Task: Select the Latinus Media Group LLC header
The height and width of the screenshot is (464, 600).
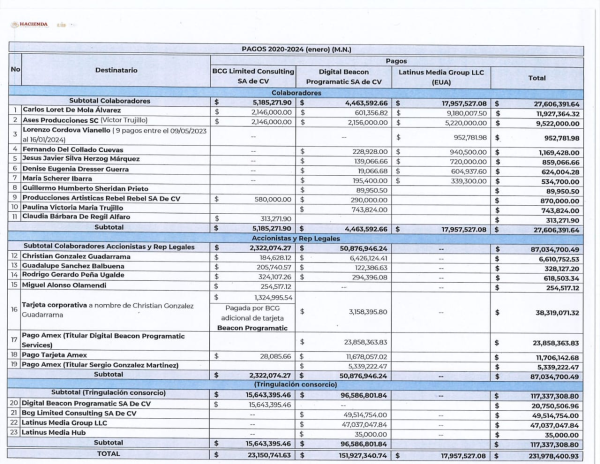Action: point(441,77)
